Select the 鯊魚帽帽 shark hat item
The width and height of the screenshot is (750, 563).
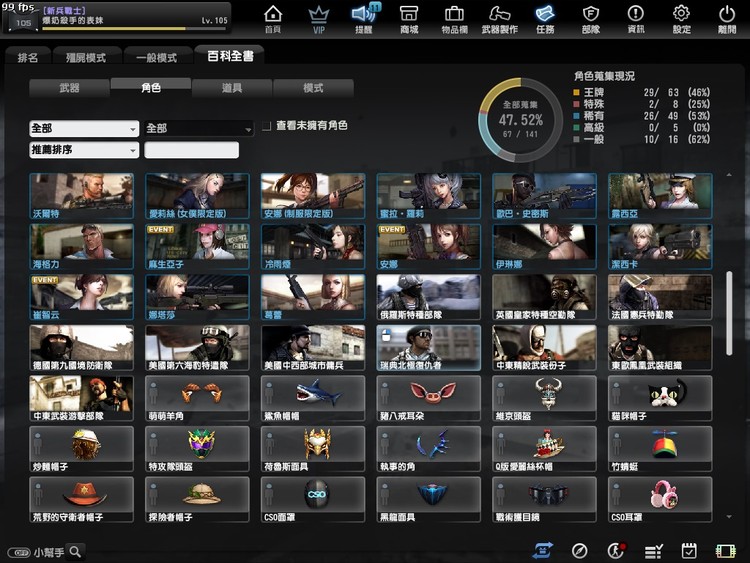point(313,398)
